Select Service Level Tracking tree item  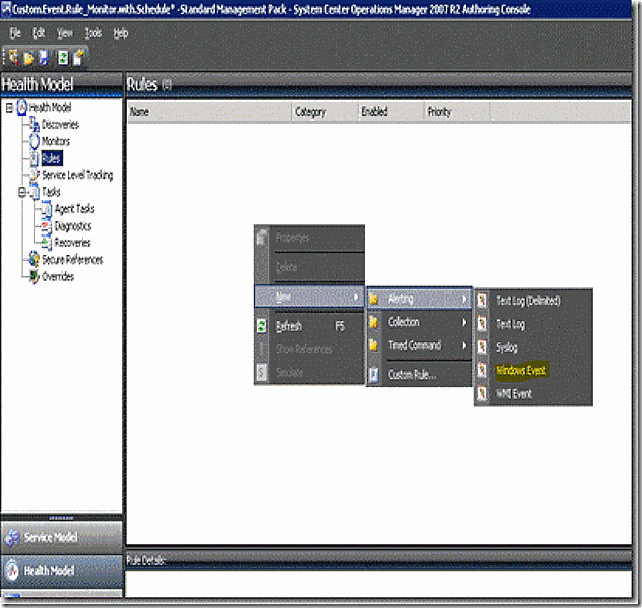[77, 175]
